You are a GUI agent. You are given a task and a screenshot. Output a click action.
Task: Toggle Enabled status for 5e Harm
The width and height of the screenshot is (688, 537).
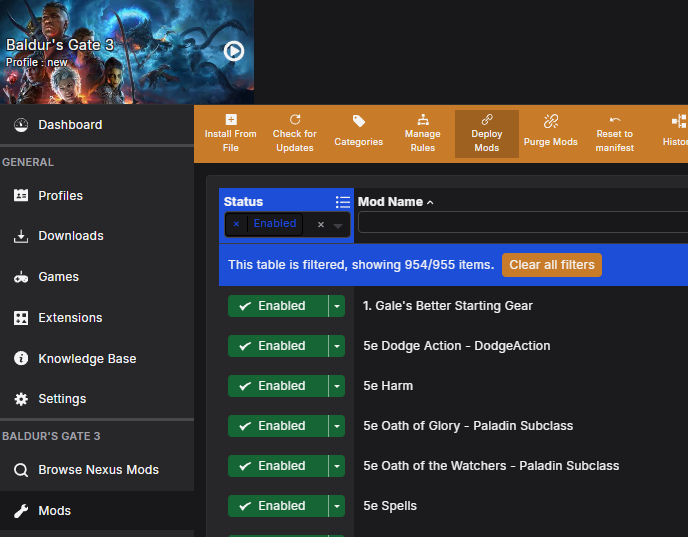point(277,386)
